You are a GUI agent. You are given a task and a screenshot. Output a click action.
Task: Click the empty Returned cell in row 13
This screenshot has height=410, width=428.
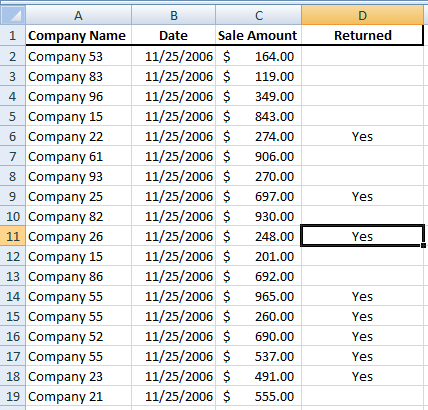(x=362, y=276)
